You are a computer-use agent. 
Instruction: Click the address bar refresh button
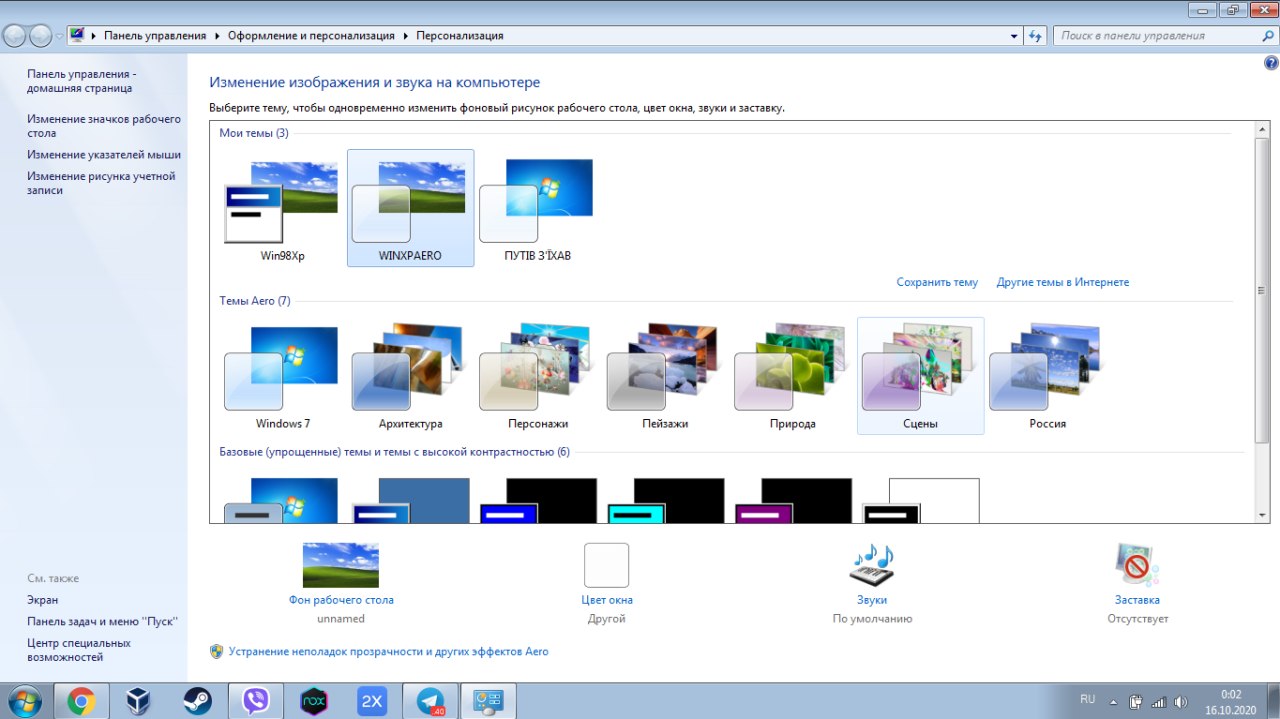coord(1035,35)
